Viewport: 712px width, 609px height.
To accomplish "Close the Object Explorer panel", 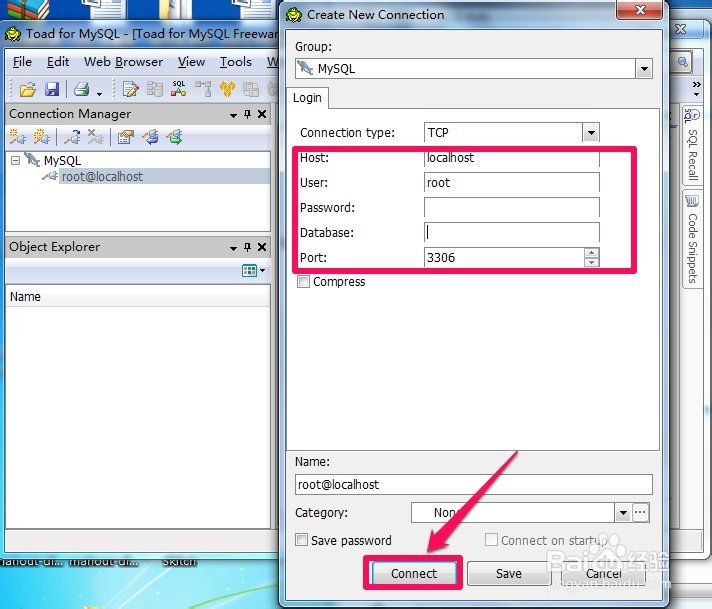I will [x=262, y=247].
